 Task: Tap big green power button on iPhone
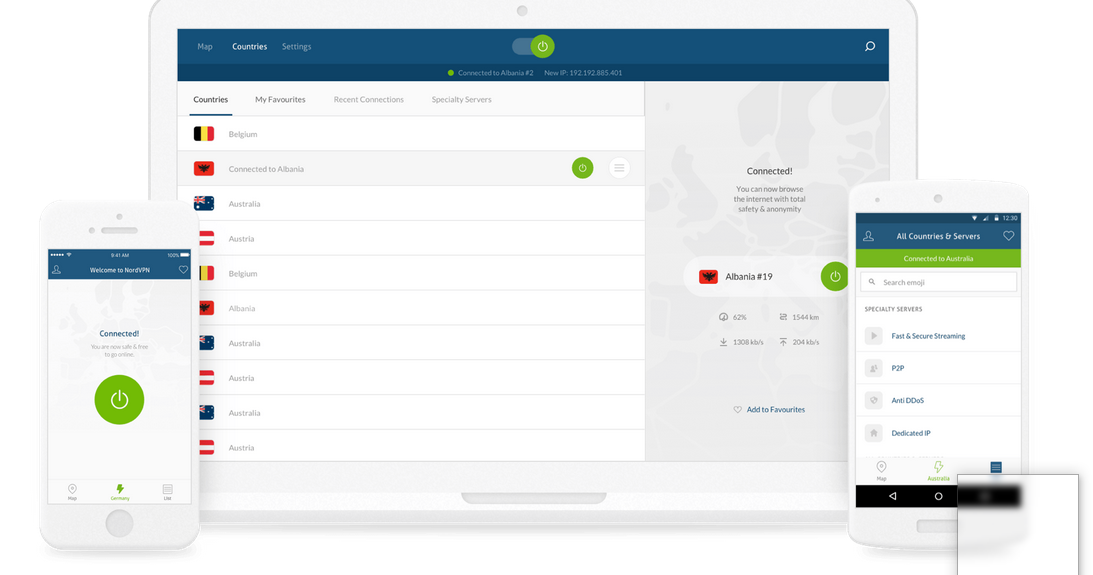click(x=119, y=399)
